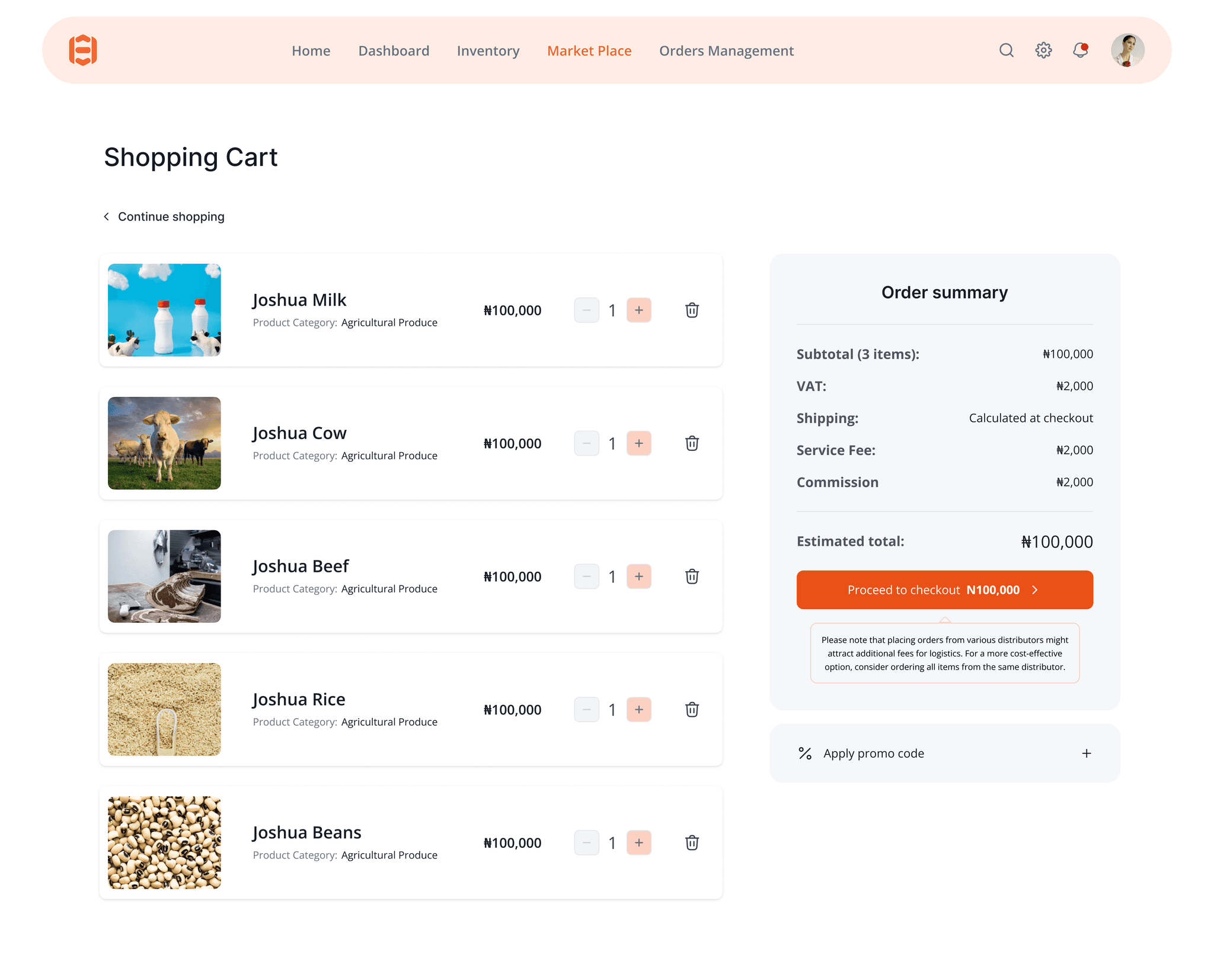Click the search magnifier icon

[1006, 50]
